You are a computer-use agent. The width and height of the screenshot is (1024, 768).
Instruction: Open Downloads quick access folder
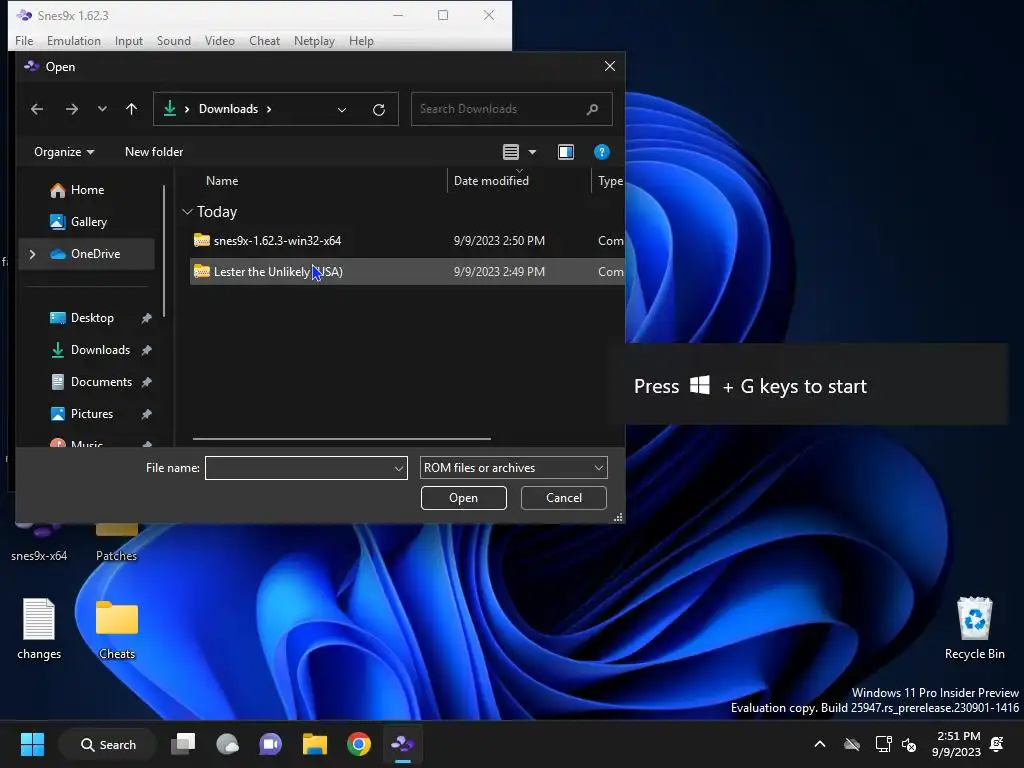coord(91,350)
